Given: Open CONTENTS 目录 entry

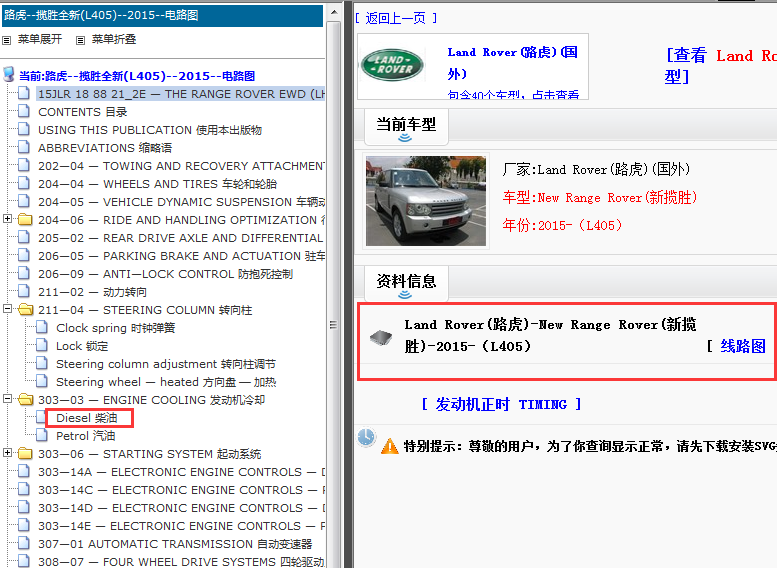Looking at the screenshot, I should pyautogui.click(x=83, y=112).
